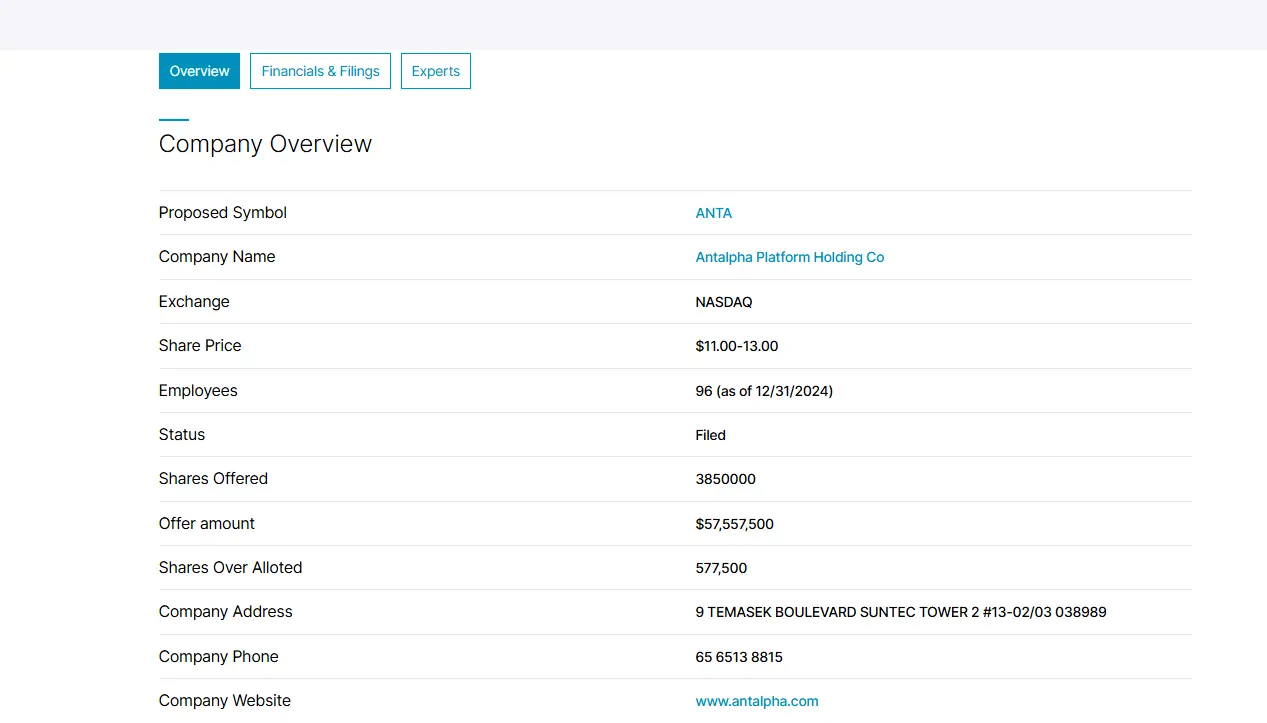The height and width of the screenshot is (723, 1267).
Task: Click the Company Overview heading
Action: click(265, 144)
